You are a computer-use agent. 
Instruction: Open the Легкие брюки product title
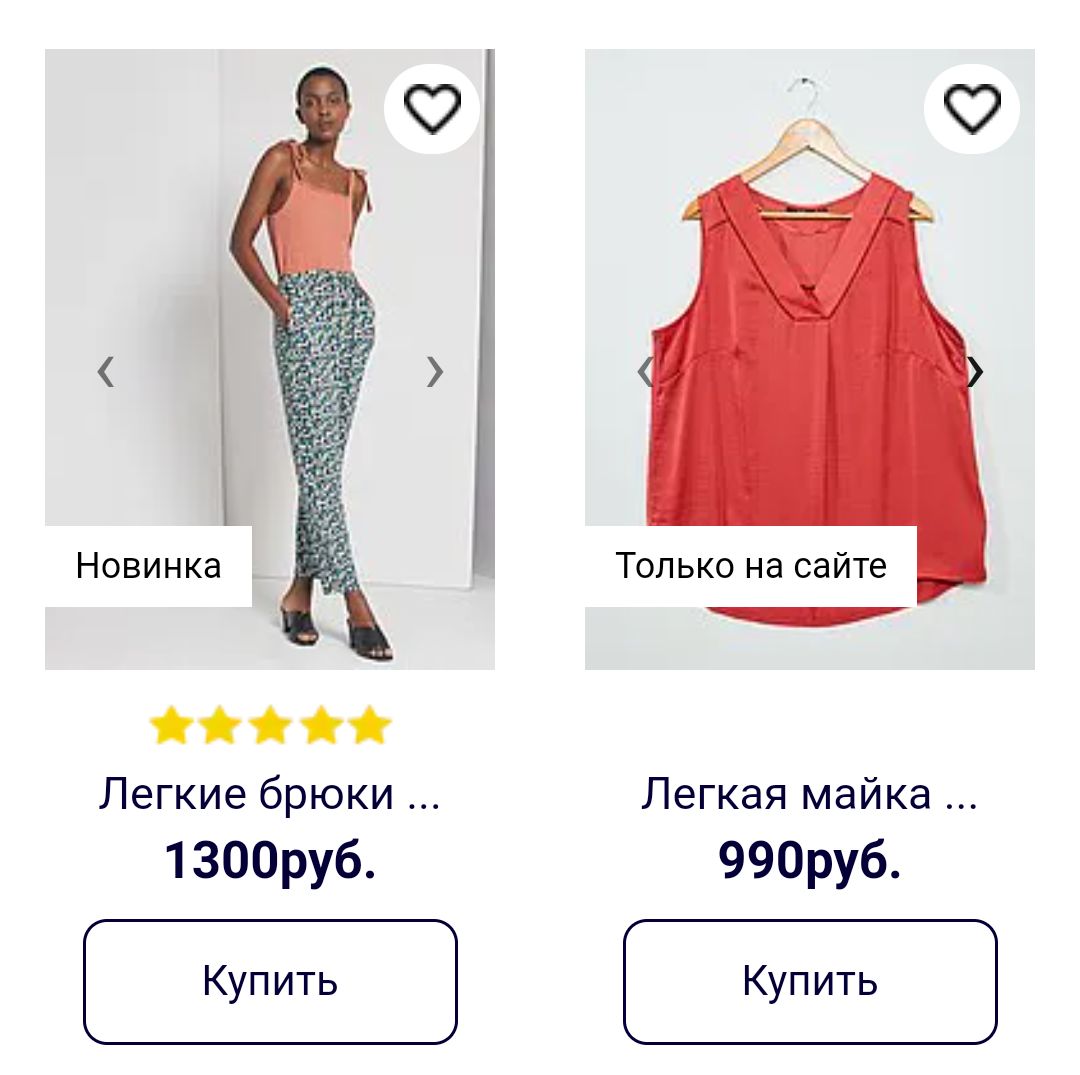(269, 794)
